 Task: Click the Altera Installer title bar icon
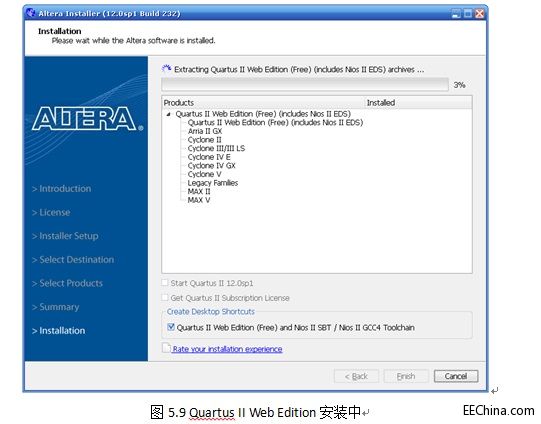pyautogui.click(x=31, y=13)
